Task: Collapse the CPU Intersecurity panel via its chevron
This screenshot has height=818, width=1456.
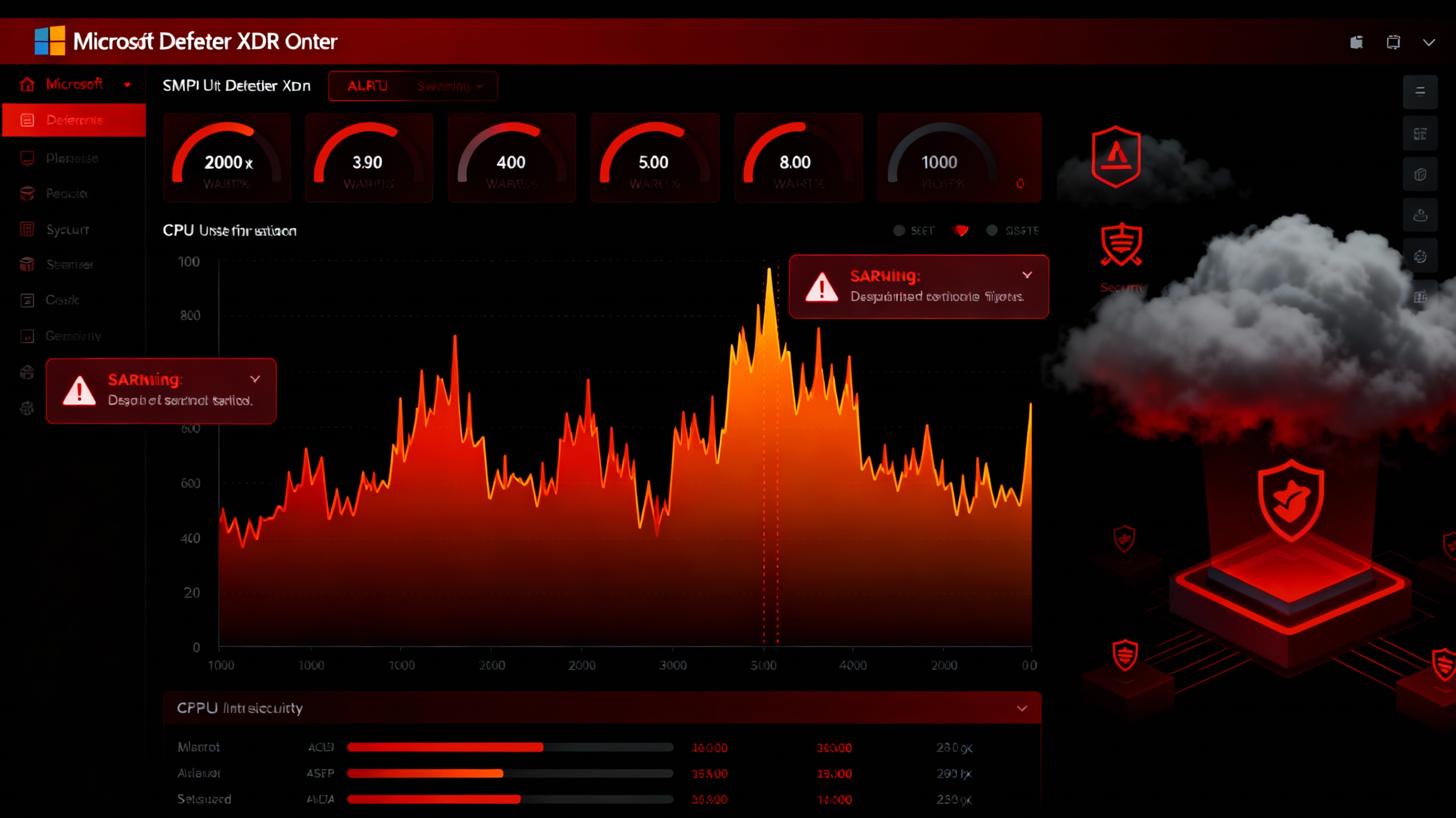Action: [1021, 707]
